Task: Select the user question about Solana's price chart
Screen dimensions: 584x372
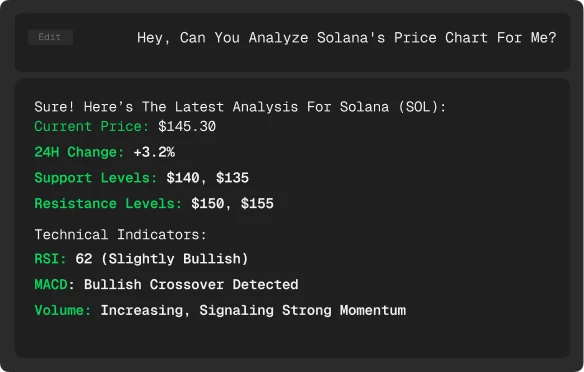Action: (346, 38)
